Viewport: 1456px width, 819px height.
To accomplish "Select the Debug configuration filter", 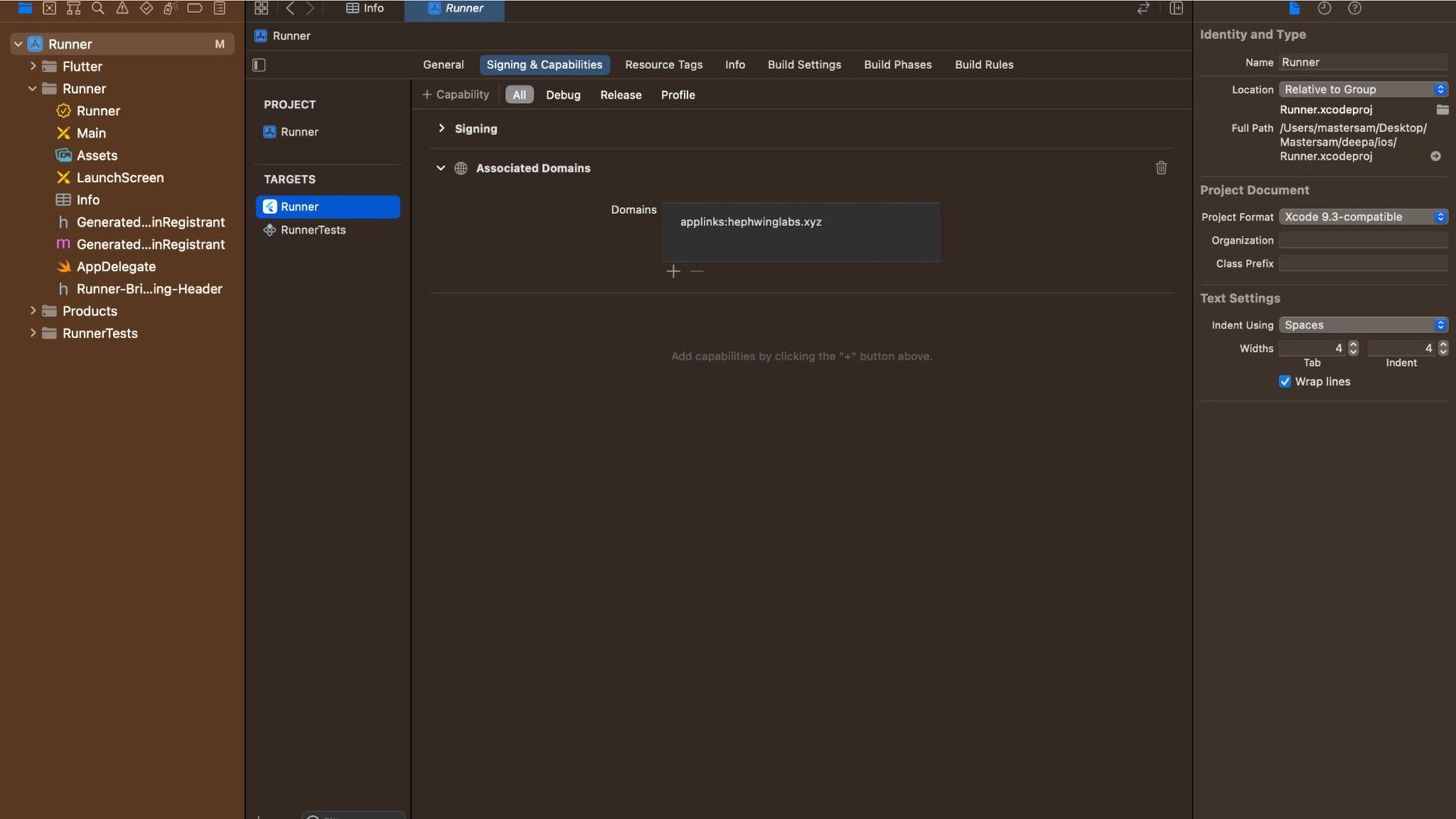I will click(x=563, y=95).
